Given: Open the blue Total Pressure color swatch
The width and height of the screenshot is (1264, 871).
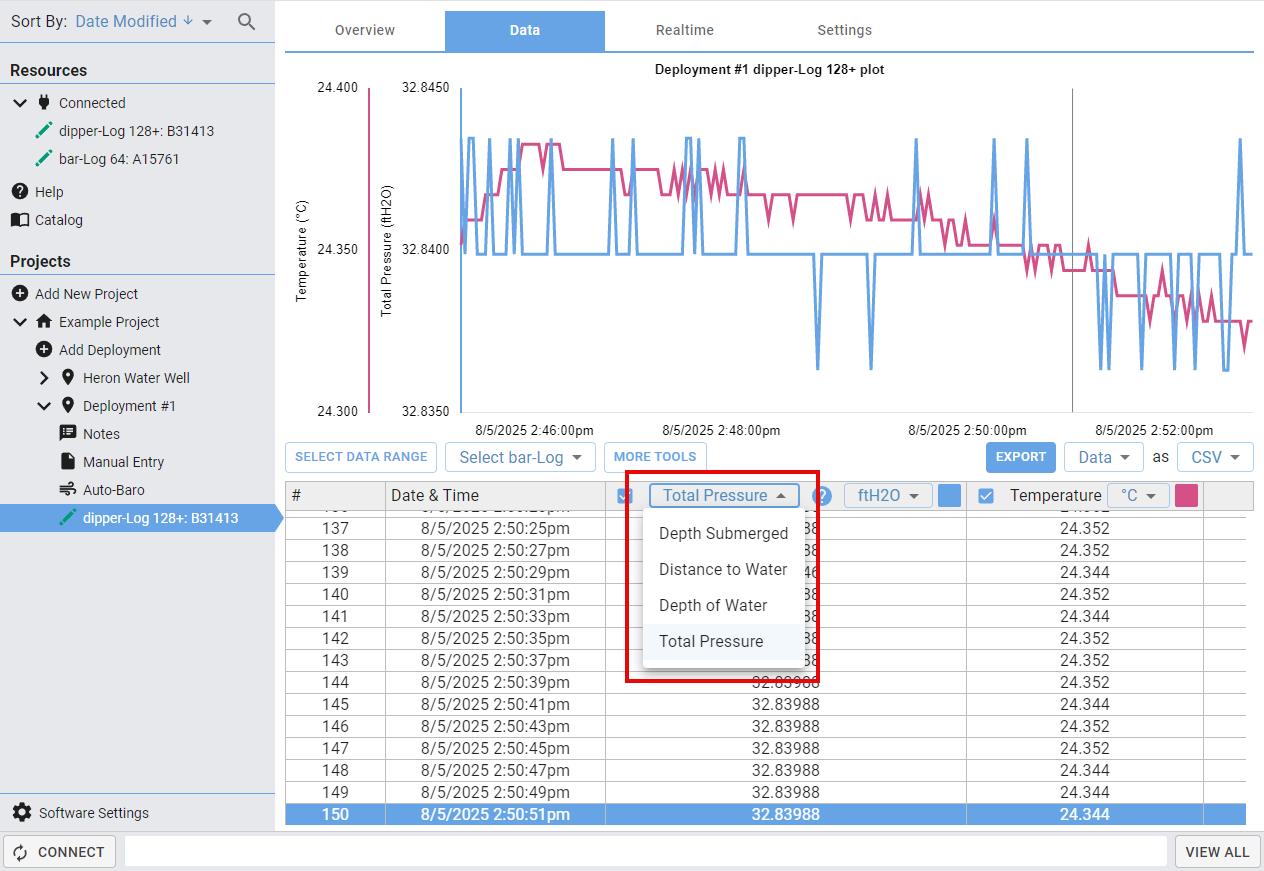Looking at the screenshot, I should pyautogui.click(x=949, y=495).
